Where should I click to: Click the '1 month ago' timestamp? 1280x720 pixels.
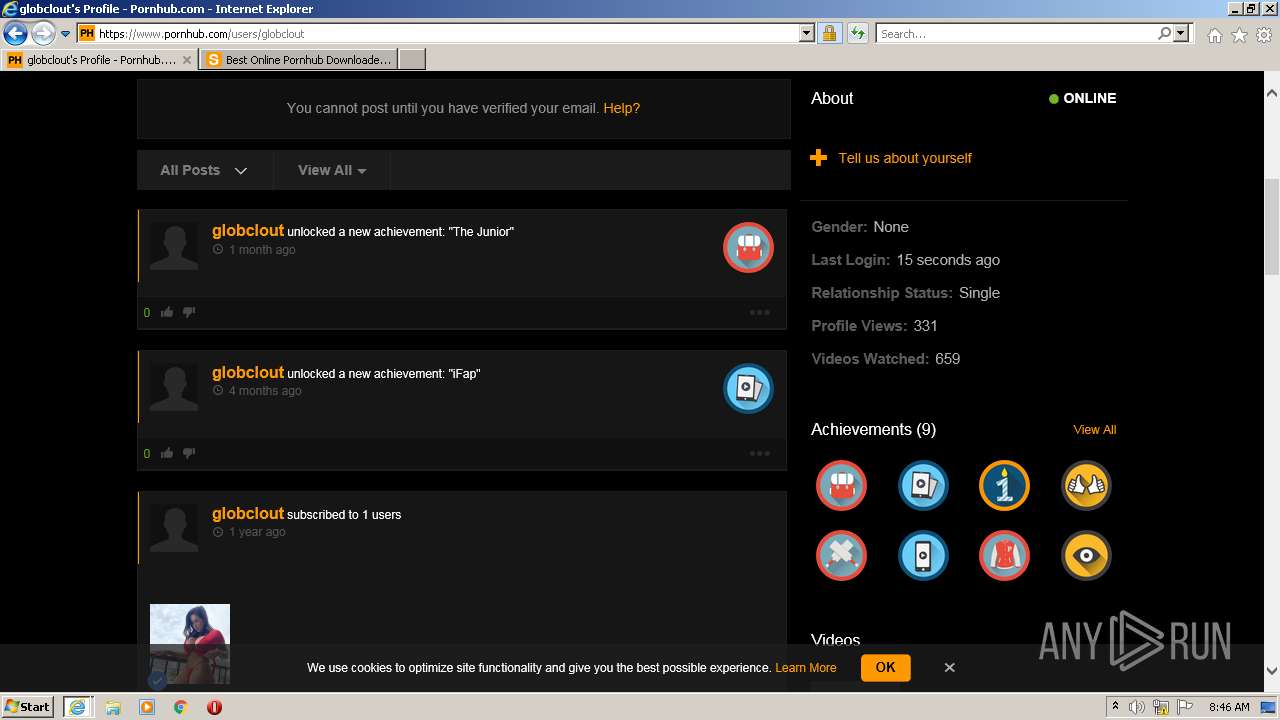(x=262, y=250)
